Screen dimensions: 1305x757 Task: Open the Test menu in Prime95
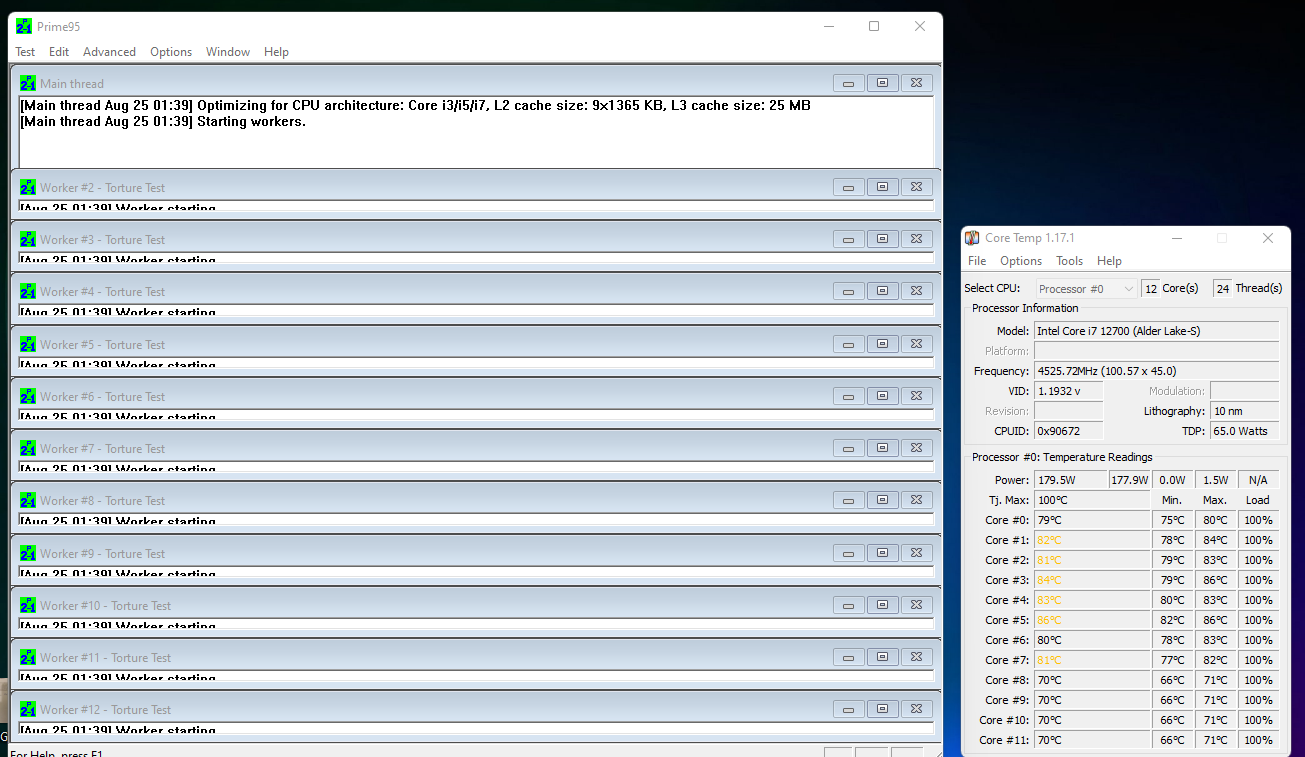(25, 52)
